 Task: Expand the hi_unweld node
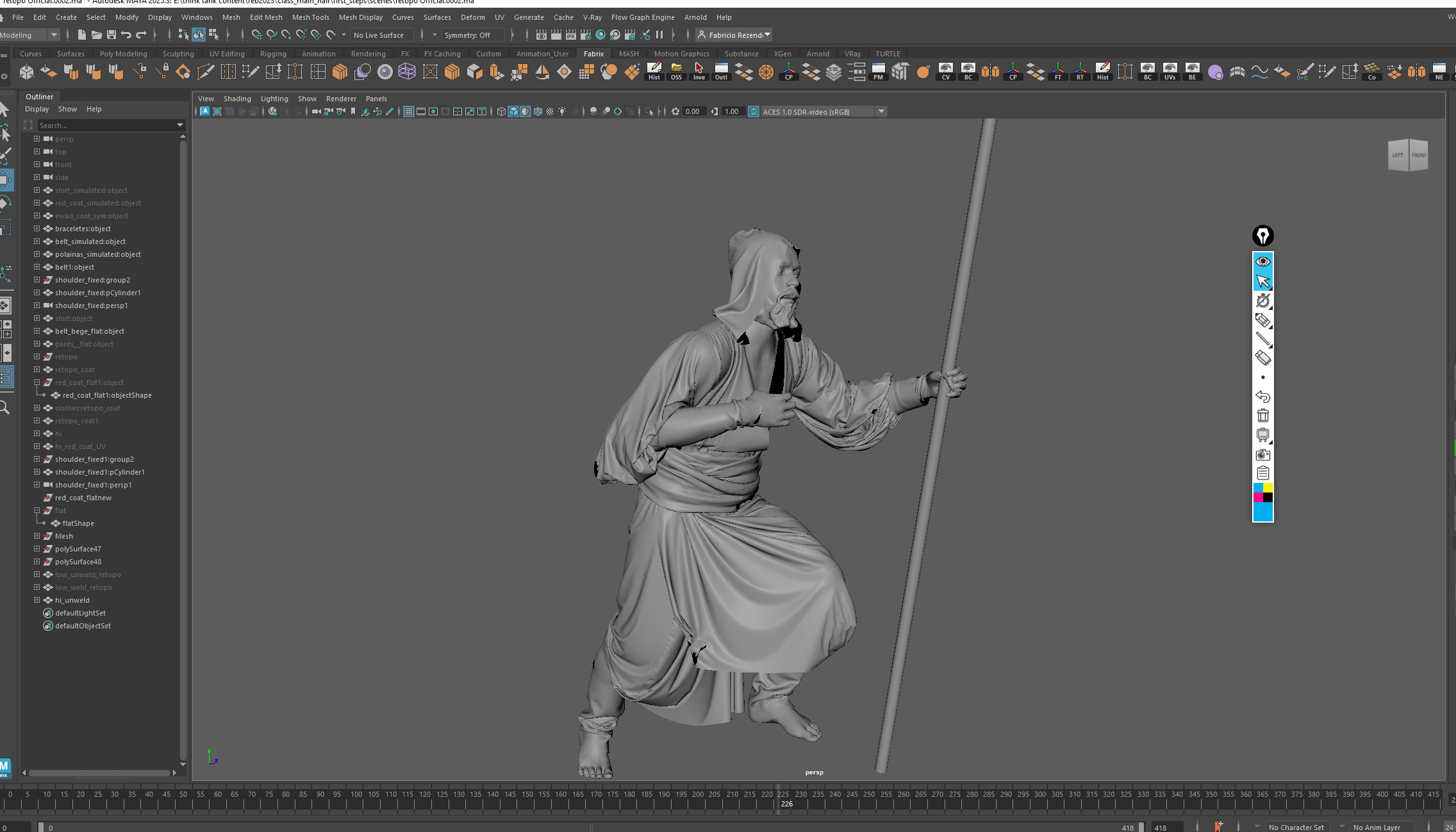(x=37, y=600)
